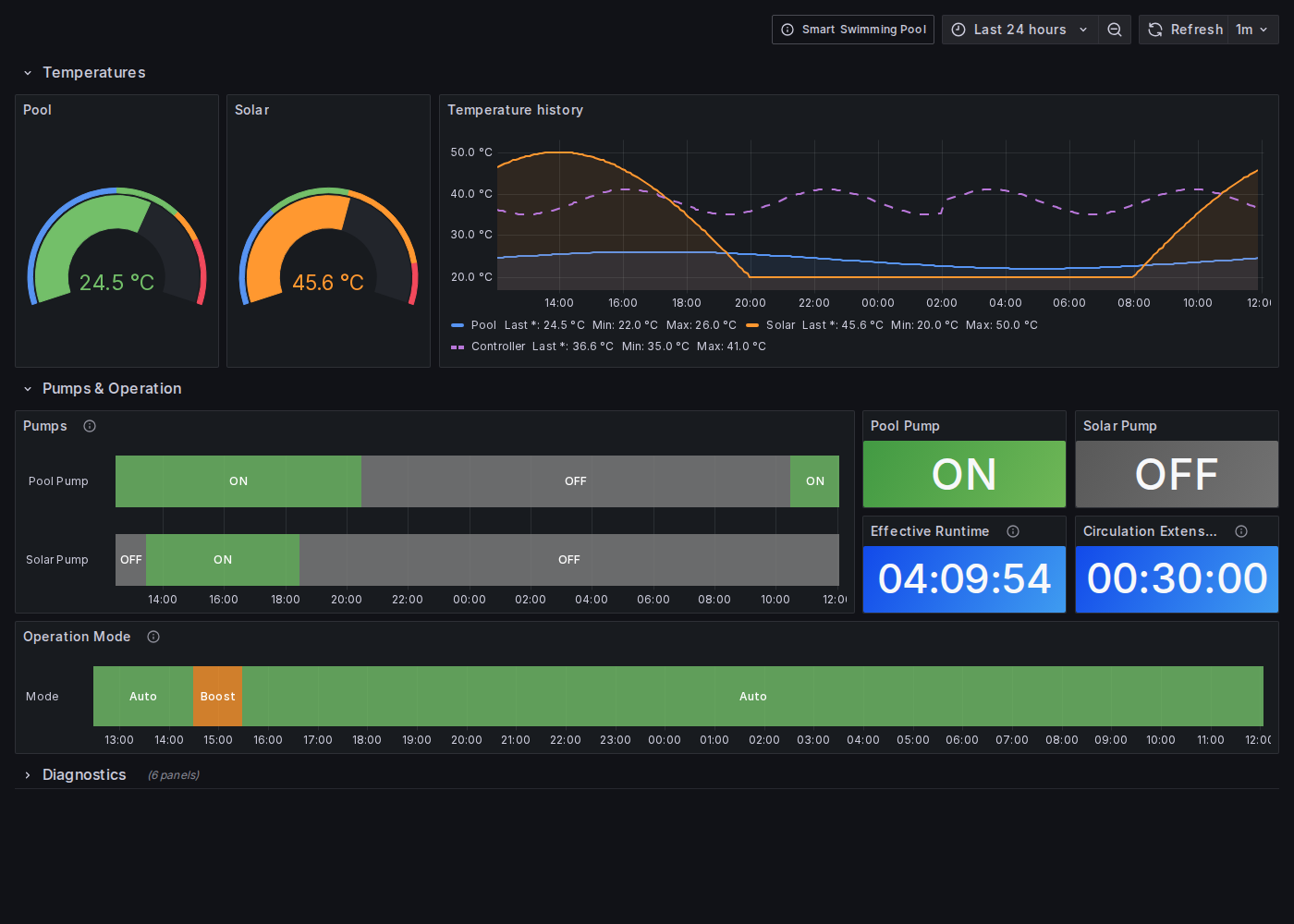This screenshot has width=1294, height=924.
Task: Click the zoom out time range icon
Action: [x=1115, y=30]
